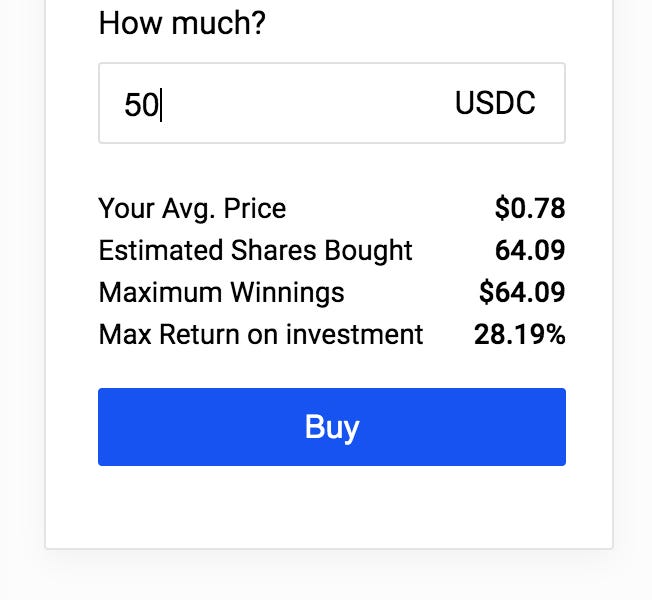The image size is (652, 600).
Task: Select the $64.09 maximum winnings value
Action: point(522,292)
